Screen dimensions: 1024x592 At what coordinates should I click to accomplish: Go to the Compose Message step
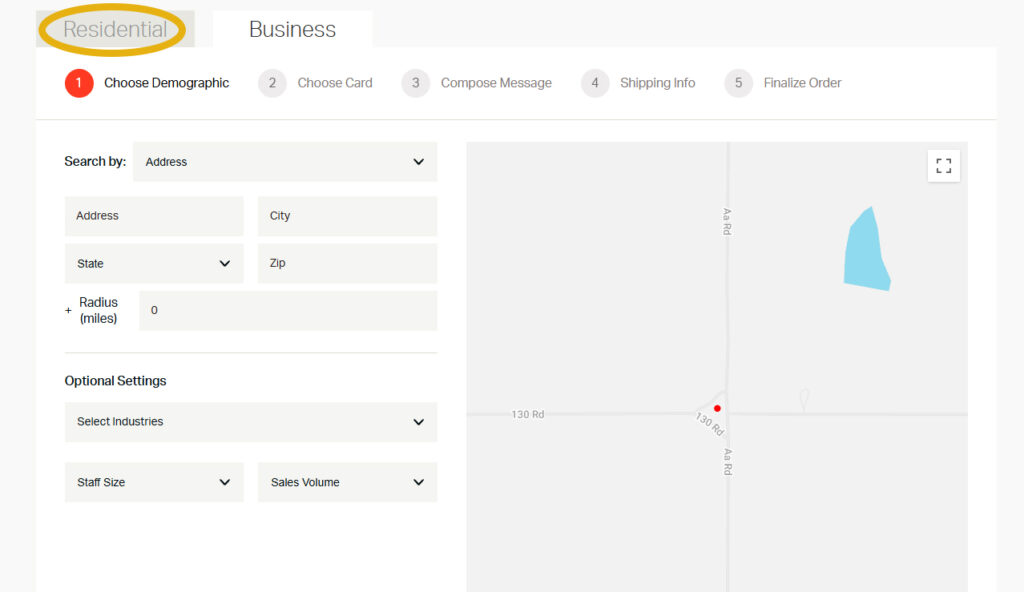(496, 83)
